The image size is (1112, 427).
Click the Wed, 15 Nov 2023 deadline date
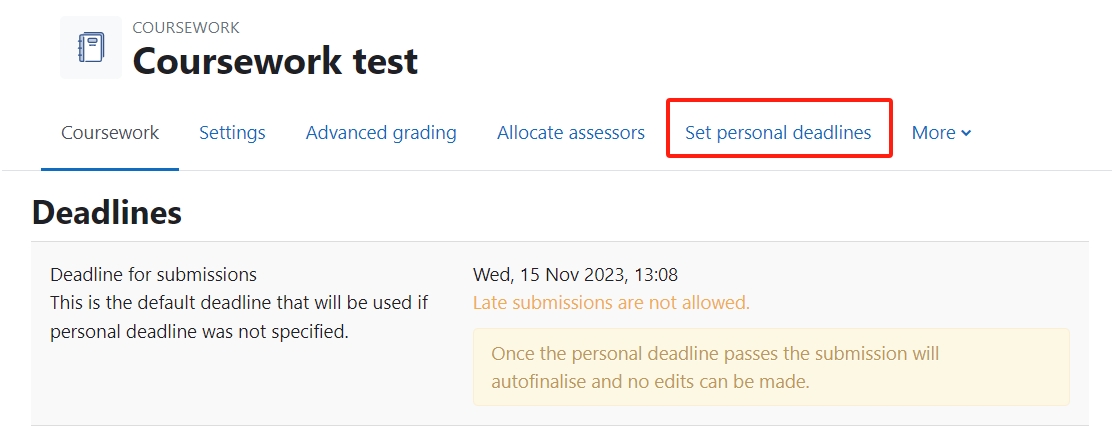pyautogui.click(x=575, y=274)
